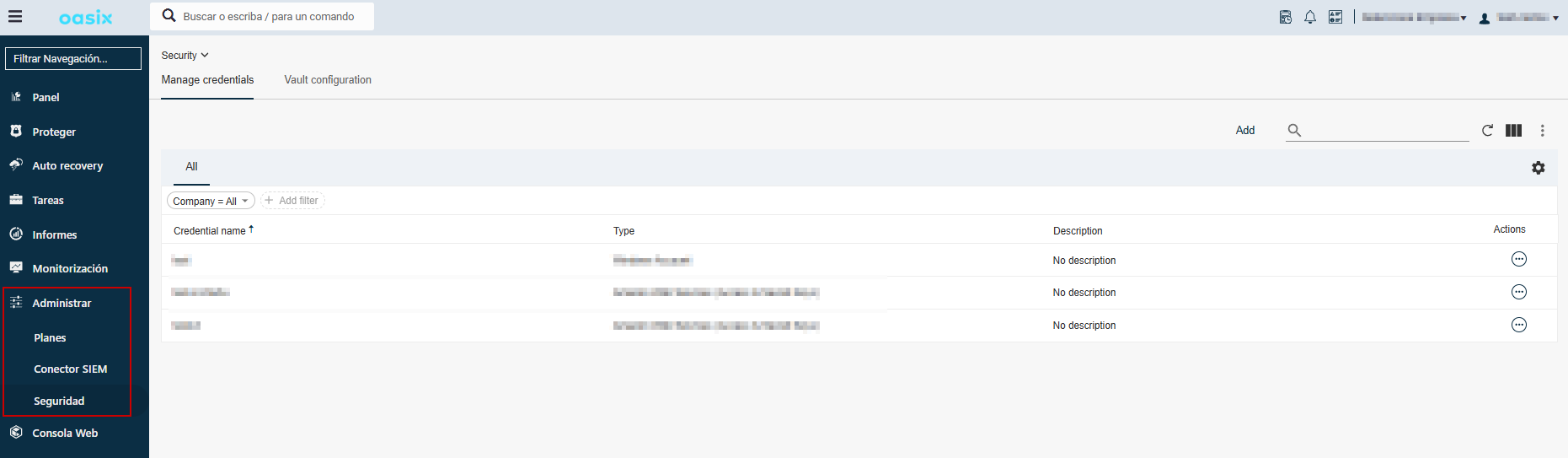1568x458 pixels.
Task: Click the Add button
Action: click(1244, 130)
